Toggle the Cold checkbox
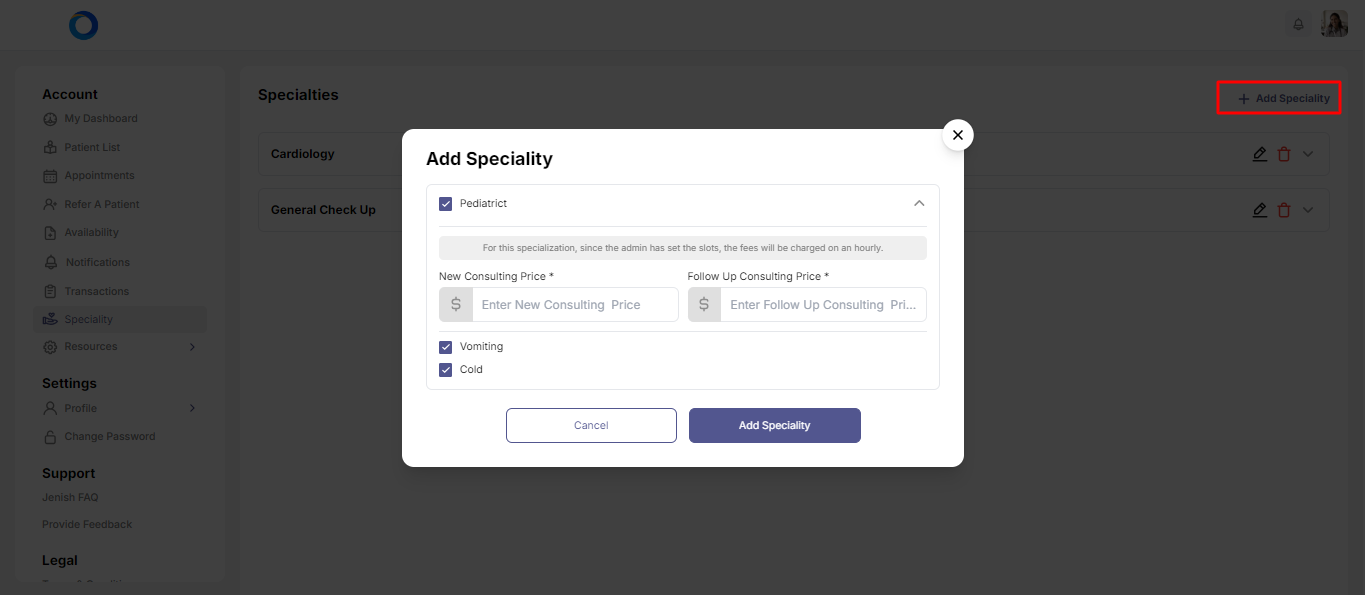The height and width of the screenshot is (595, 1365). (x=446, y=370)
